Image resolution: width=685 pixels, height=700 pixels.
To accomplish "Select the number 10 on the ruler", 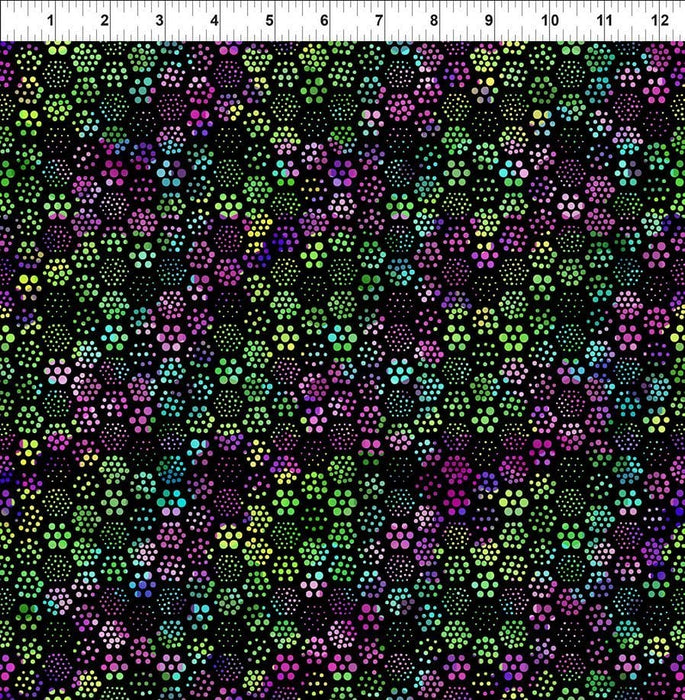I will 549,20.
